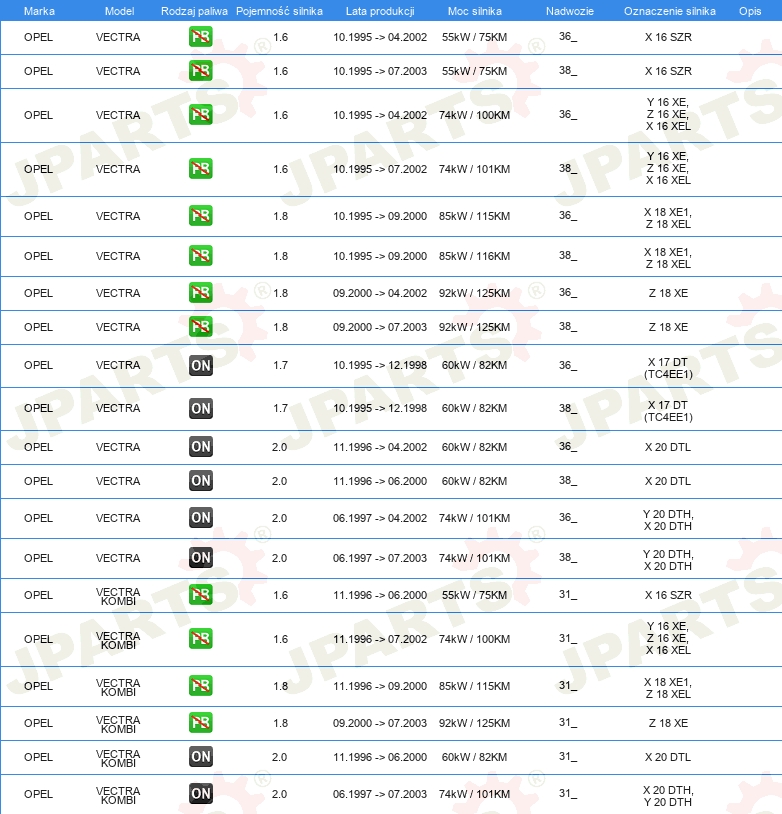This screenshot has height=814, width=782.
Task: Click ON icon in Vectra 38_ 06.1997->07.2003 row
Action: [x=200, y=558]
